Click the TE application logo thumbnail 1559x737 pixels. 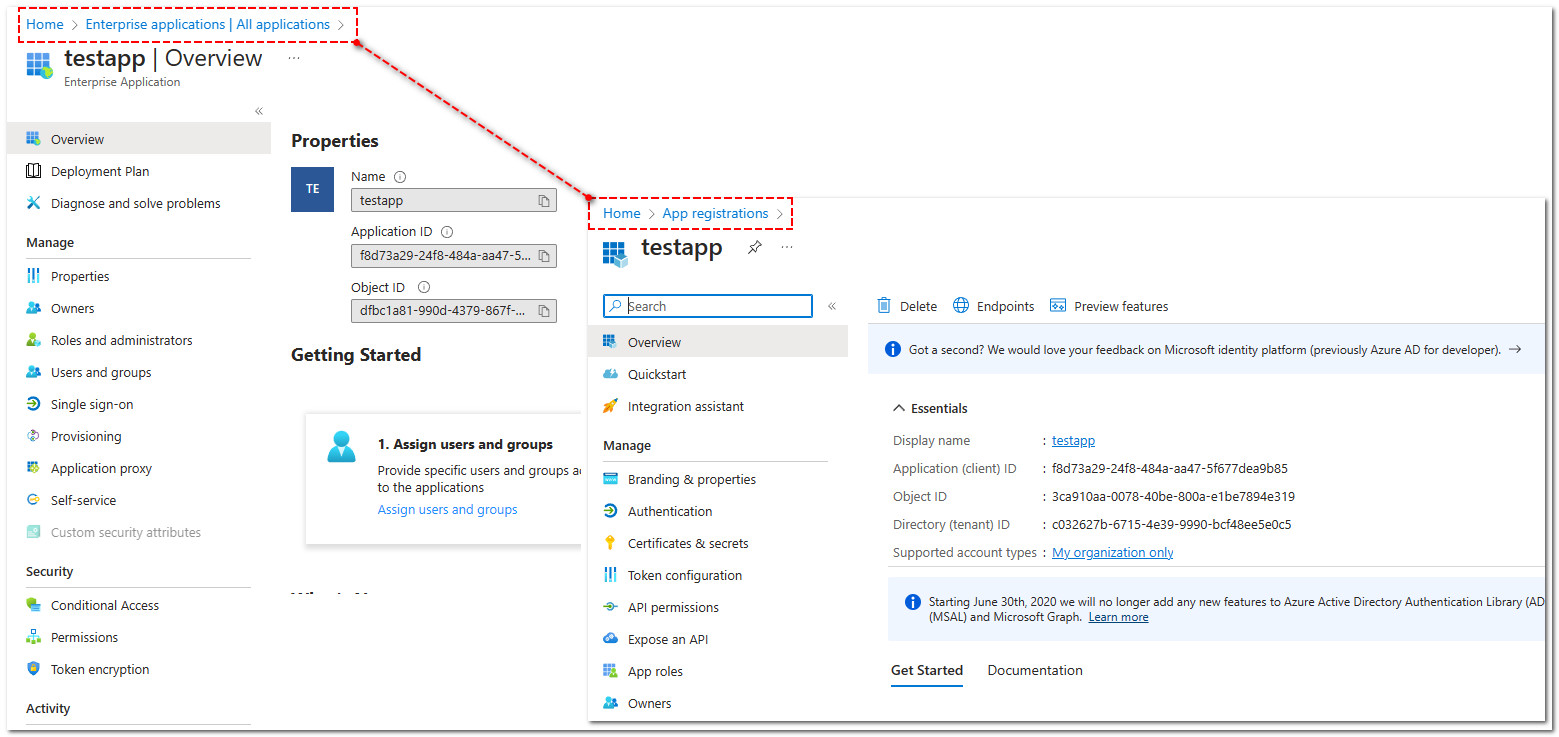pos(312,189)
